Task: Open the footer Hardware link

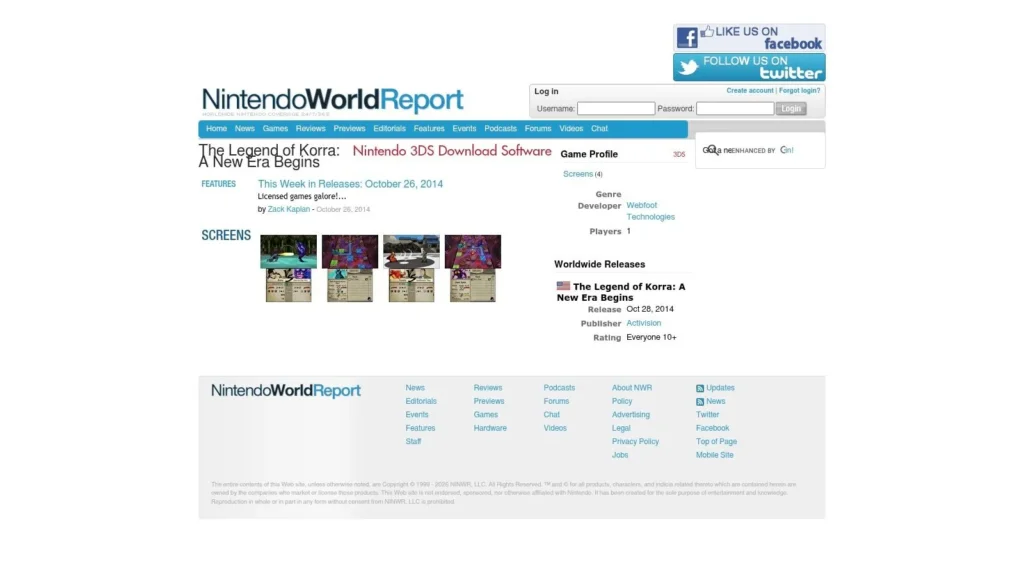Action: tap(490, 428)
